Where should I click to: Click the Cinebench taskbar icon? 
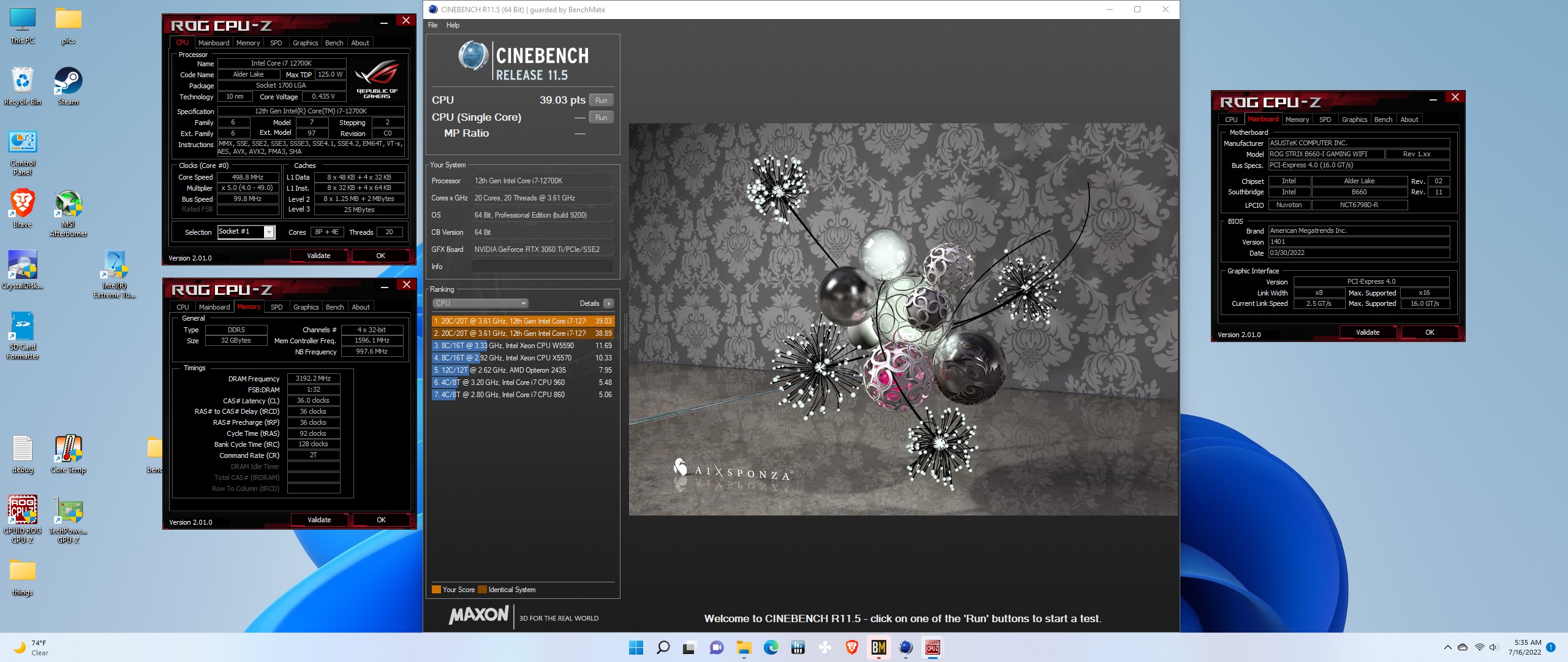906,647
